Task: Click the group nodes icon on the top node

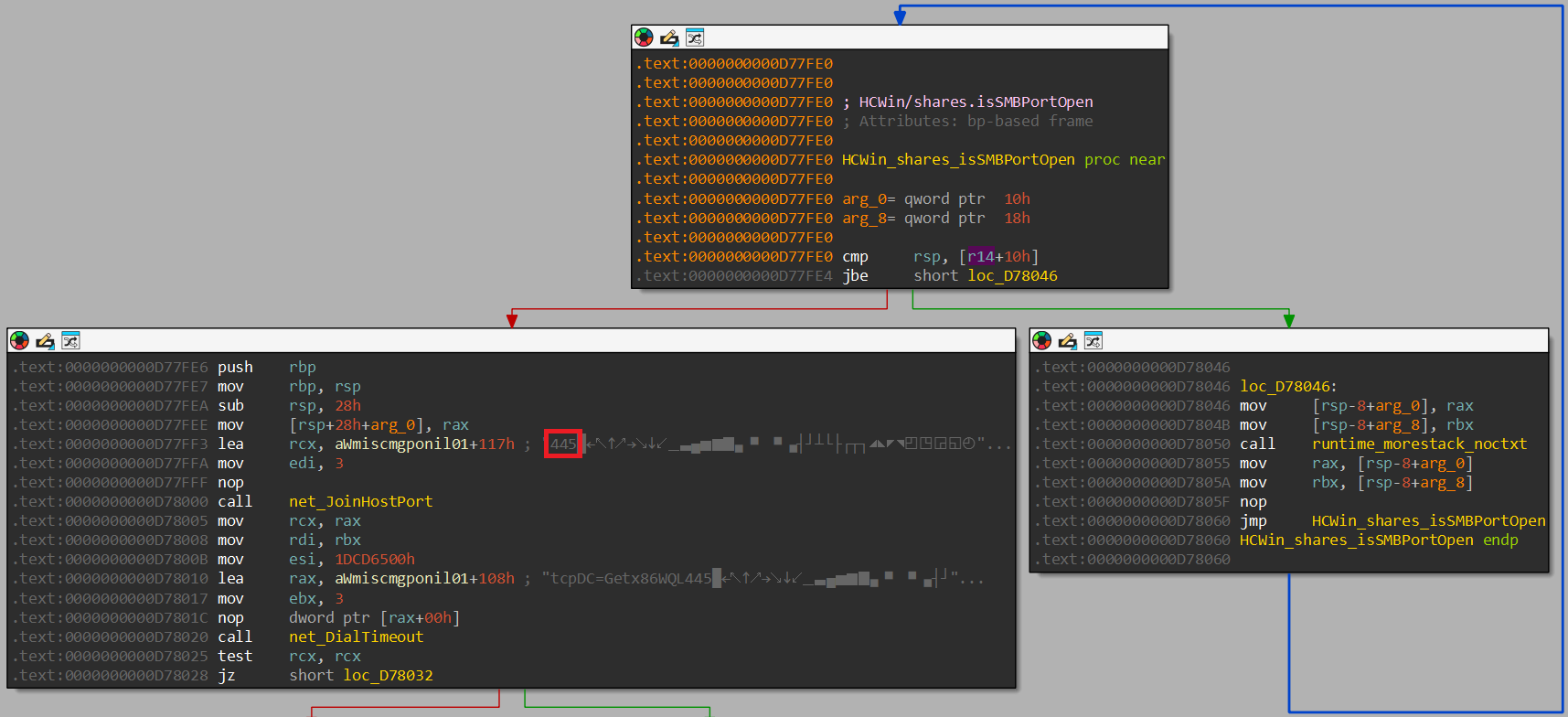Action: pyautogui.click(x=695, y=37)
